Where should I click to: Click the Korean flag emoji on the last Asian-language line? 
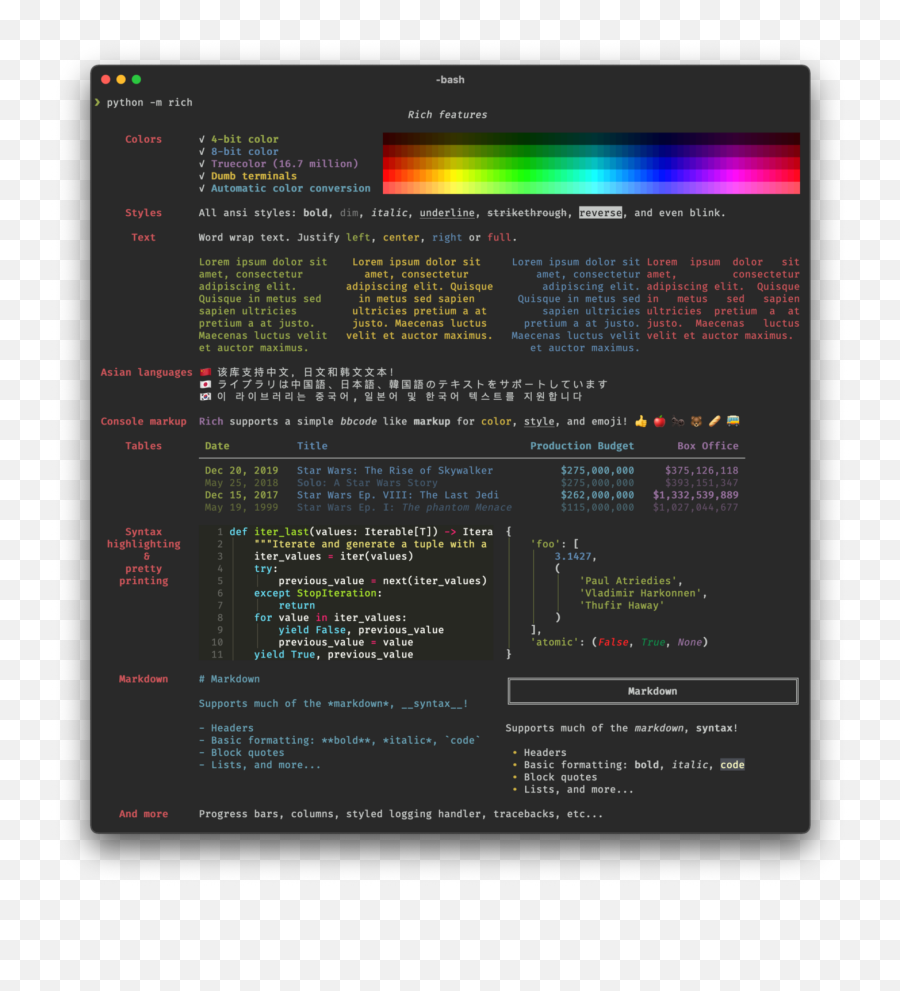(x=204, y=396)
